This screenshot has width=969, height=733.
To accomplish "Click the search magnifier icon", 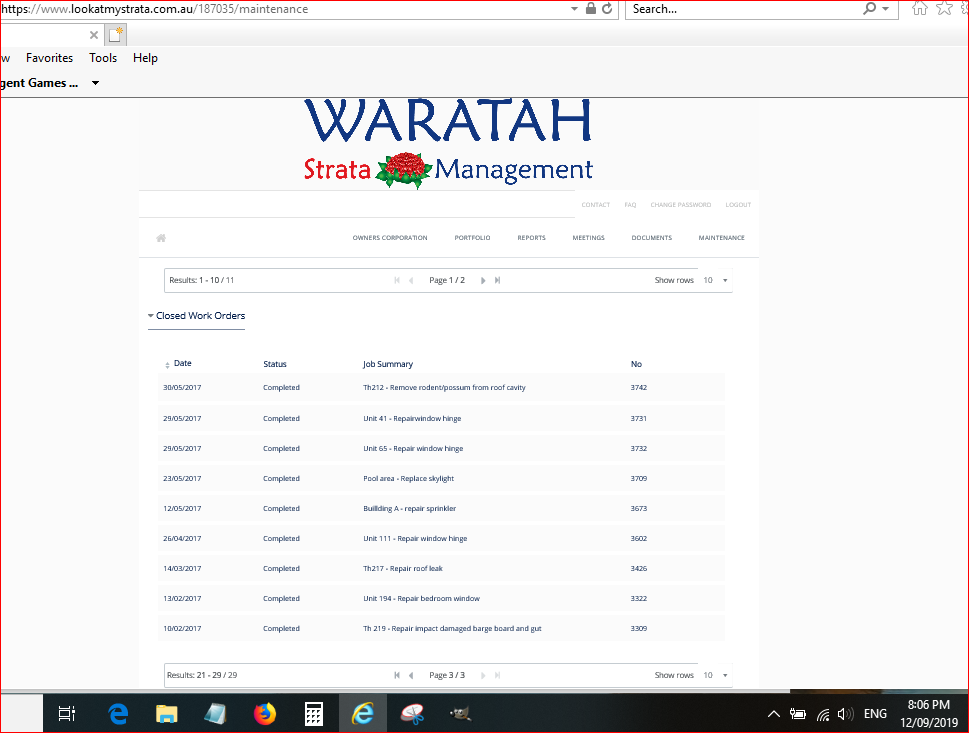I will coord(870,9).
